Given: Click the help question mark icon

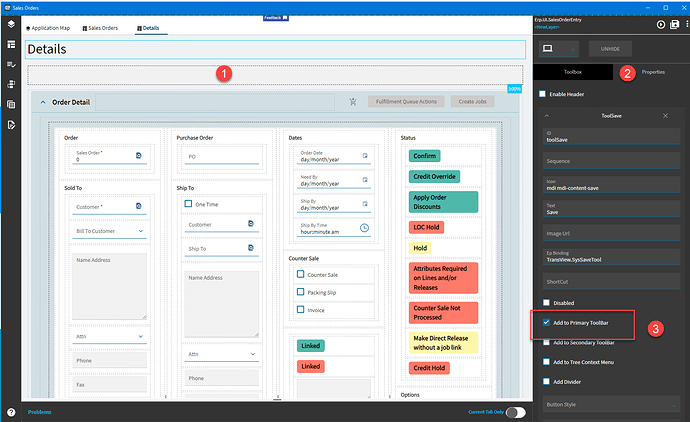Looking at the screenshot, I should [x=11, y=412].
